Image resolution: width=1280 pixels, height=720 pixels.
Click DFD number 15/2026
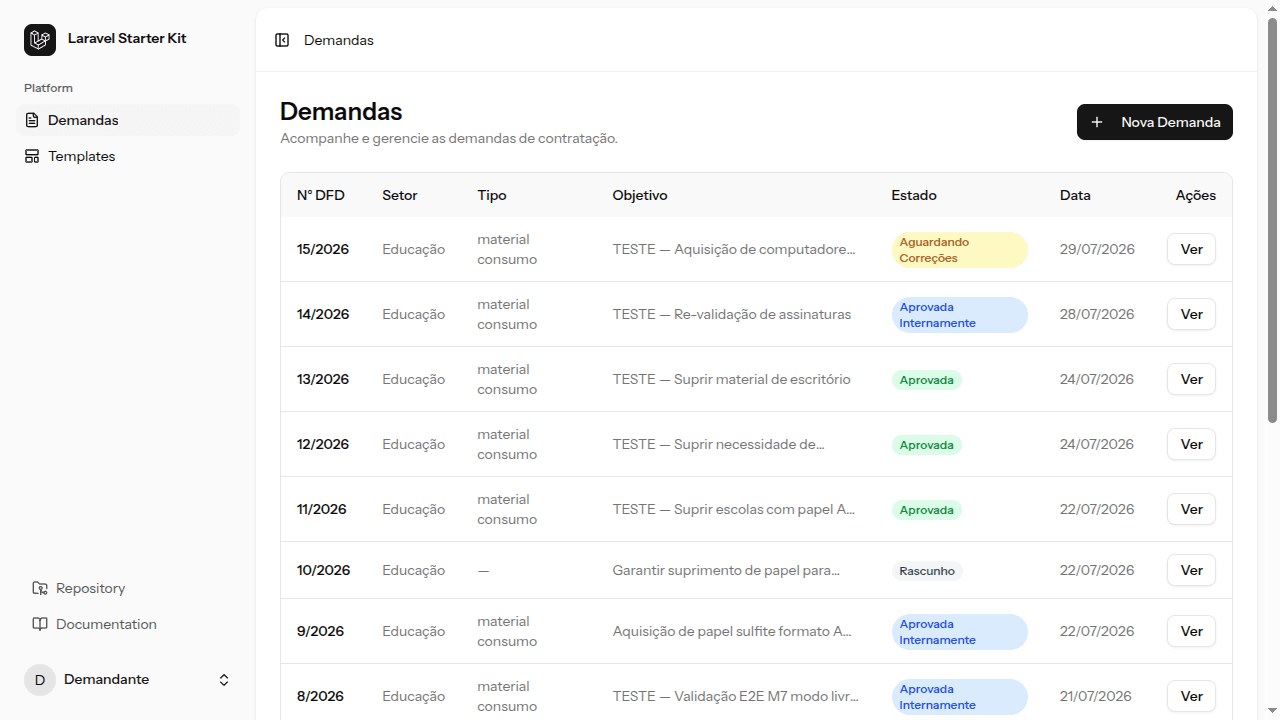(323, 249)
